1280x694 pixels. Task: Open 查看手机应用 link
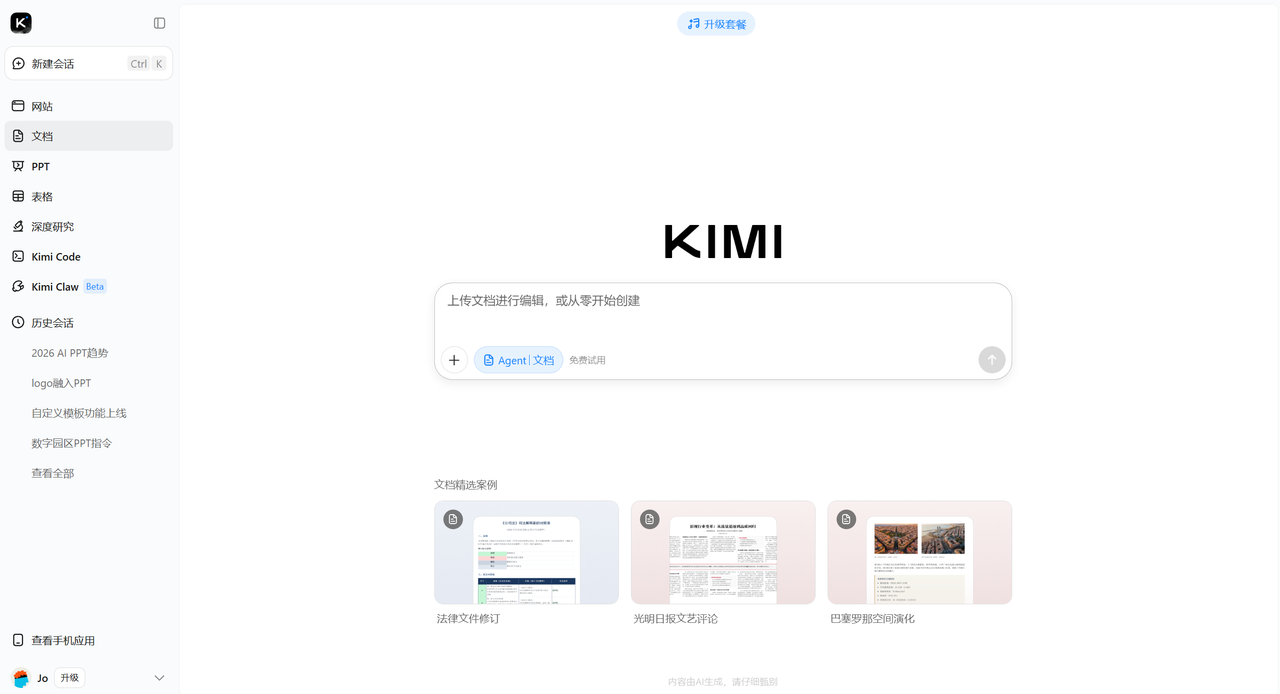click(89, 640)
